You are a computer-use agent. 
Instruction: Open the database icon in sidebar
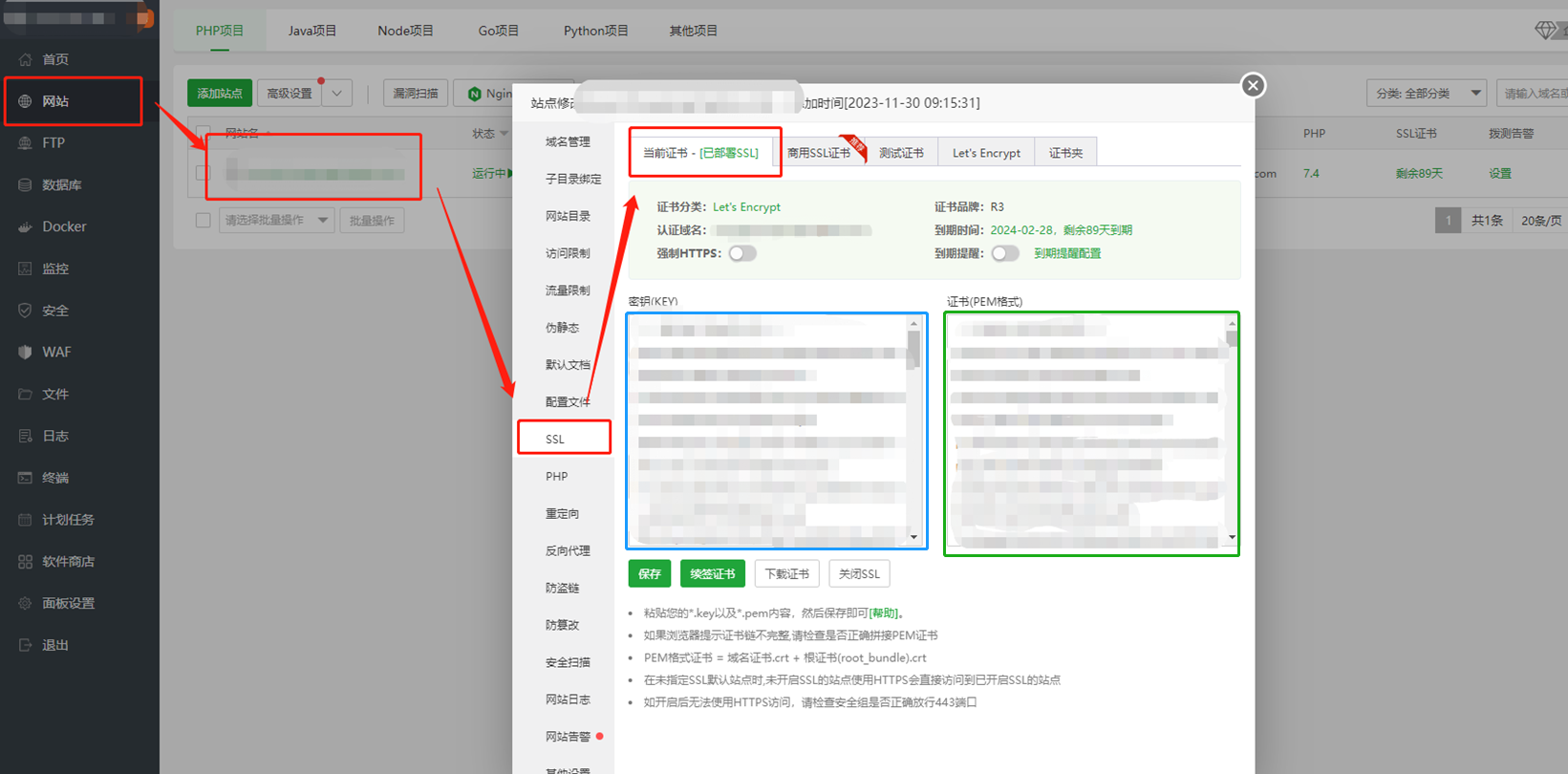pos(25,185)
